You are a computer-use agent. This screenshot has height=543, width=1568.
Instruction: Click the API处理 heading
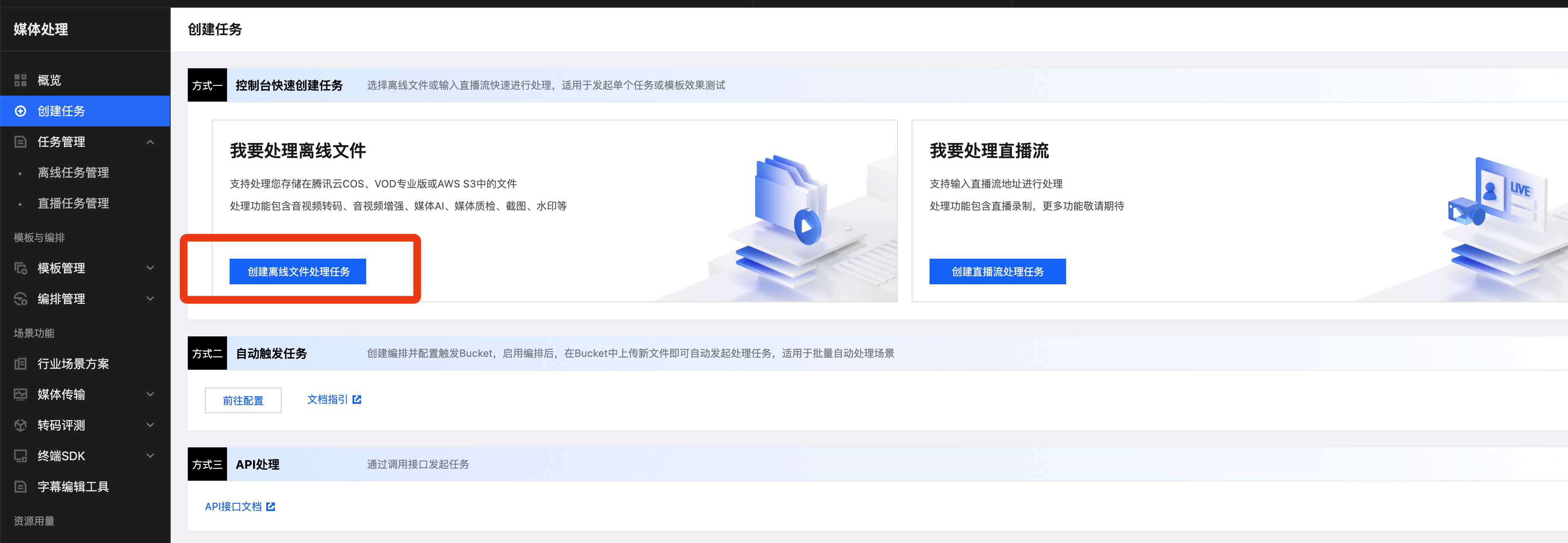[257, 464]
